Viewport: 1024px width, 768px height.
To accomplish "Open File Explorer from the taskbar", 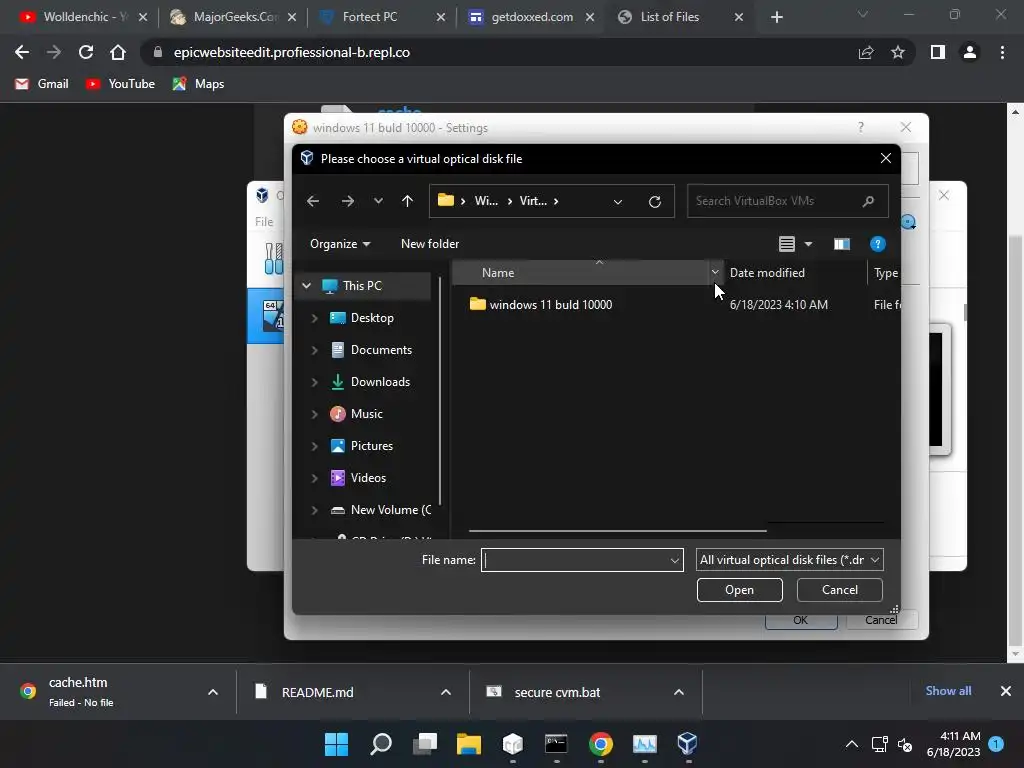I will [x=468, y=744].
